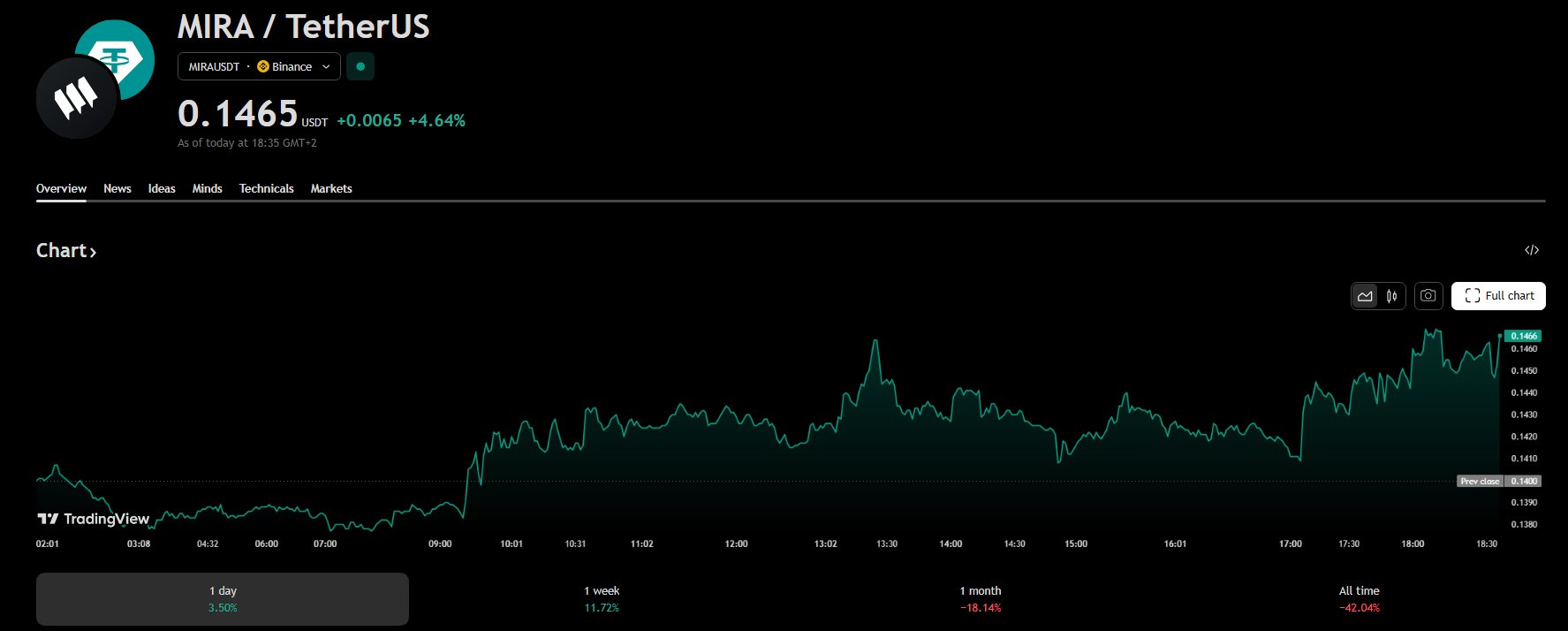Select the 1 month range
Screen dimensions: 1568x631
981,599
